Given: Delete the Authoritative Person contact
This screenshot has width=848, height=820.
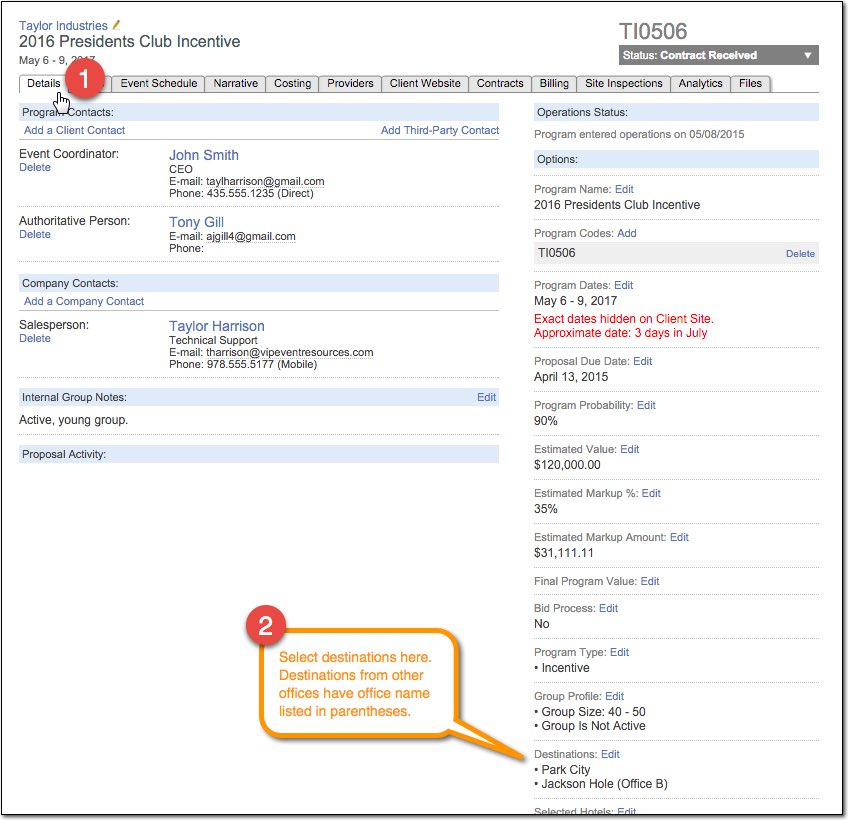Looking at the screenshot, I should [35, 235].
